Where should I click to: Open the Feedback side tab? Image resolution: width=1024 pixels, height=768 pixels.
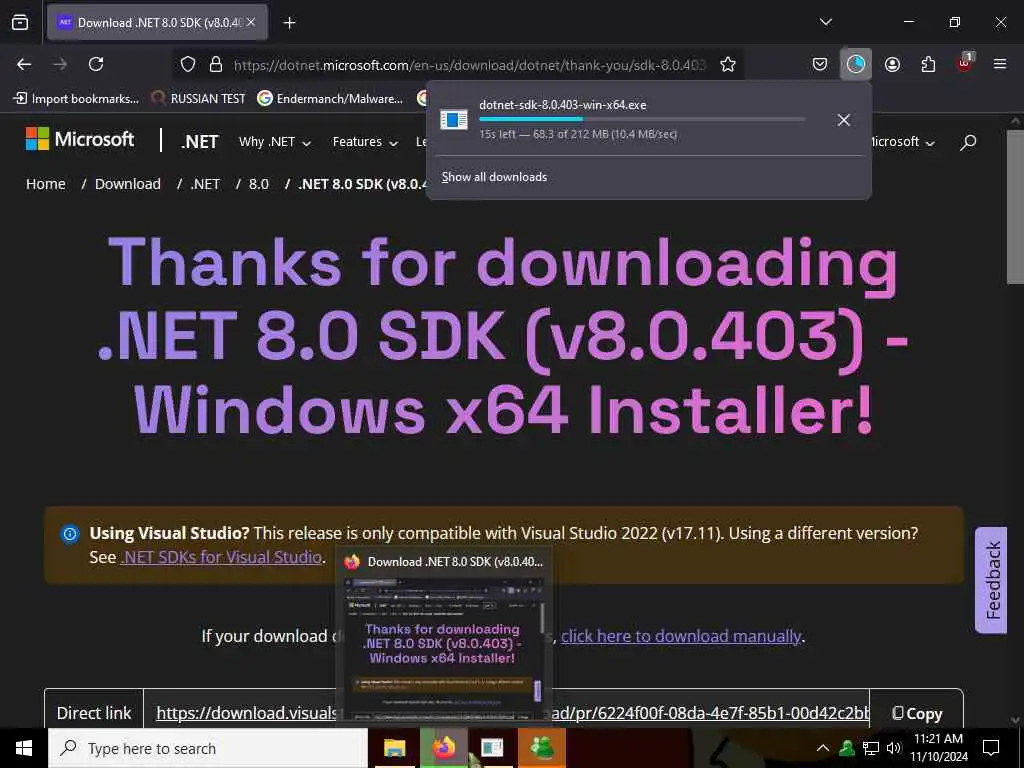pyautogui.click(x=991, y=580)
